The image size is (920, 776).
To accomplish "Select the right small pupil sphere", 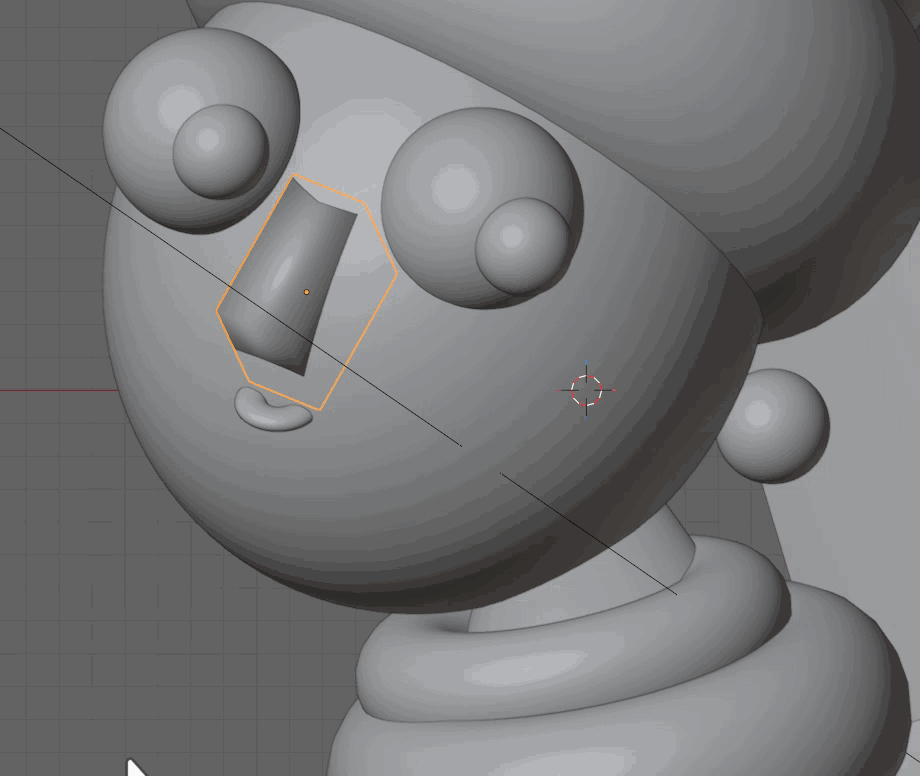I will click(x=523, y=246).
